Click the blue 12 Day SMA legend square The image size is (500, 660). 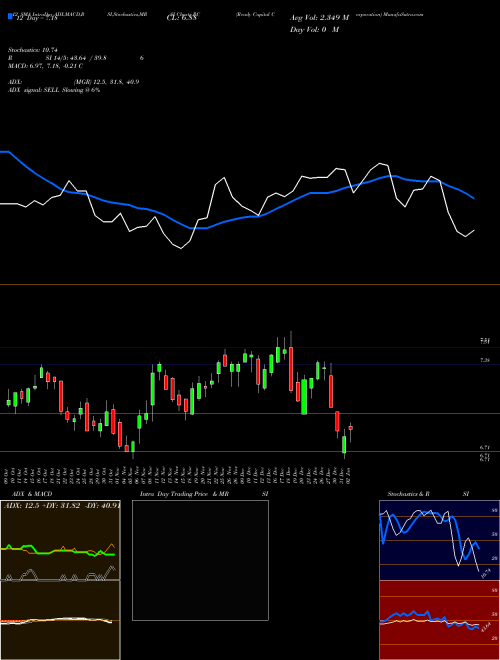(x=11, y=17)
